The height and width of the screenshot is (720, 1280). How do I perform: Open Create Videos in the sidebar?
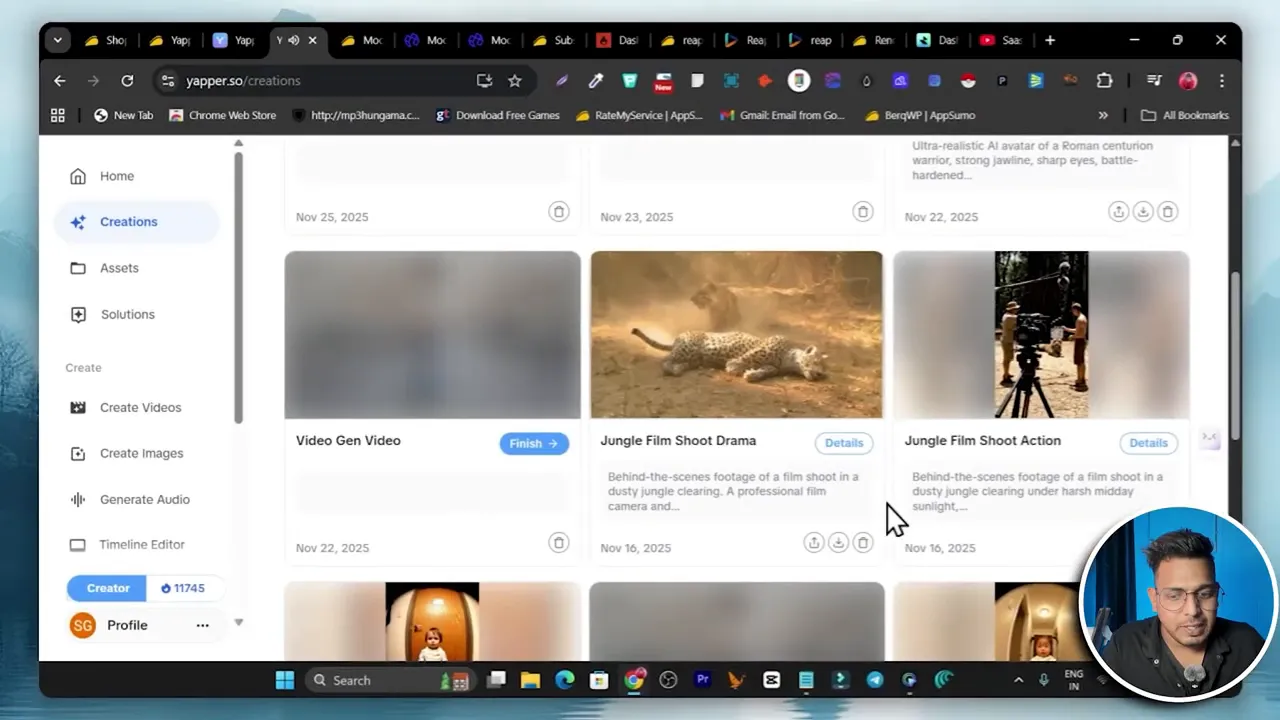pyautogui.click(x=140, y=407)
